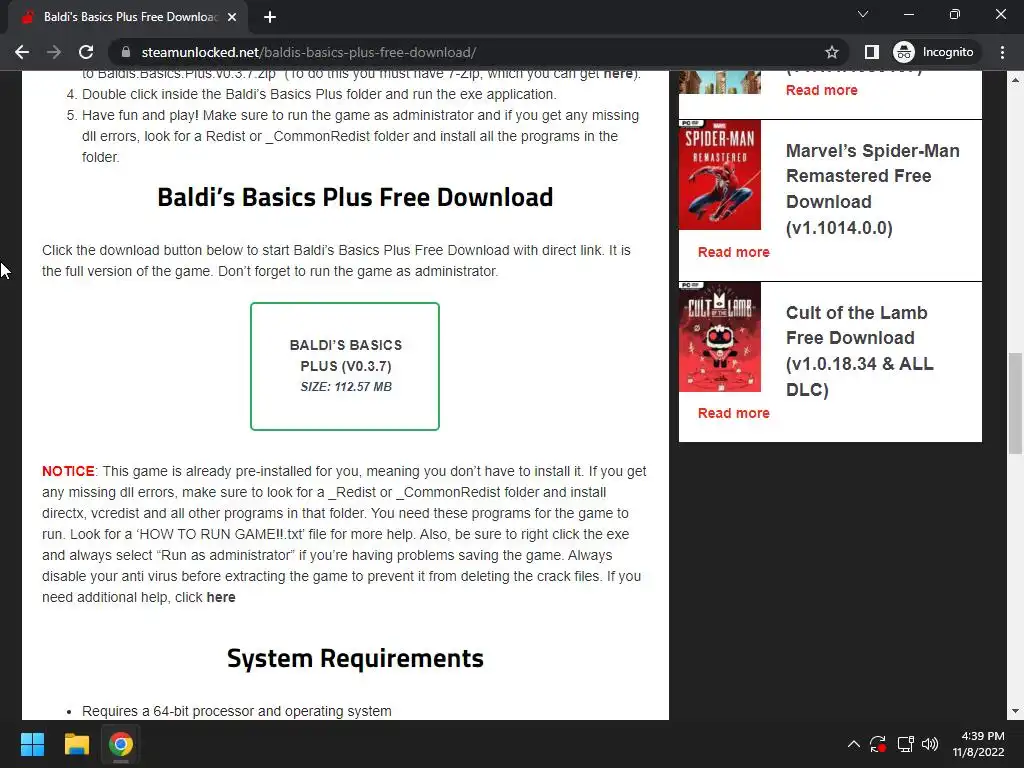
Task: Follow the 'here' link for additional help
Action: pyautogui.click(x=221, y=597)
